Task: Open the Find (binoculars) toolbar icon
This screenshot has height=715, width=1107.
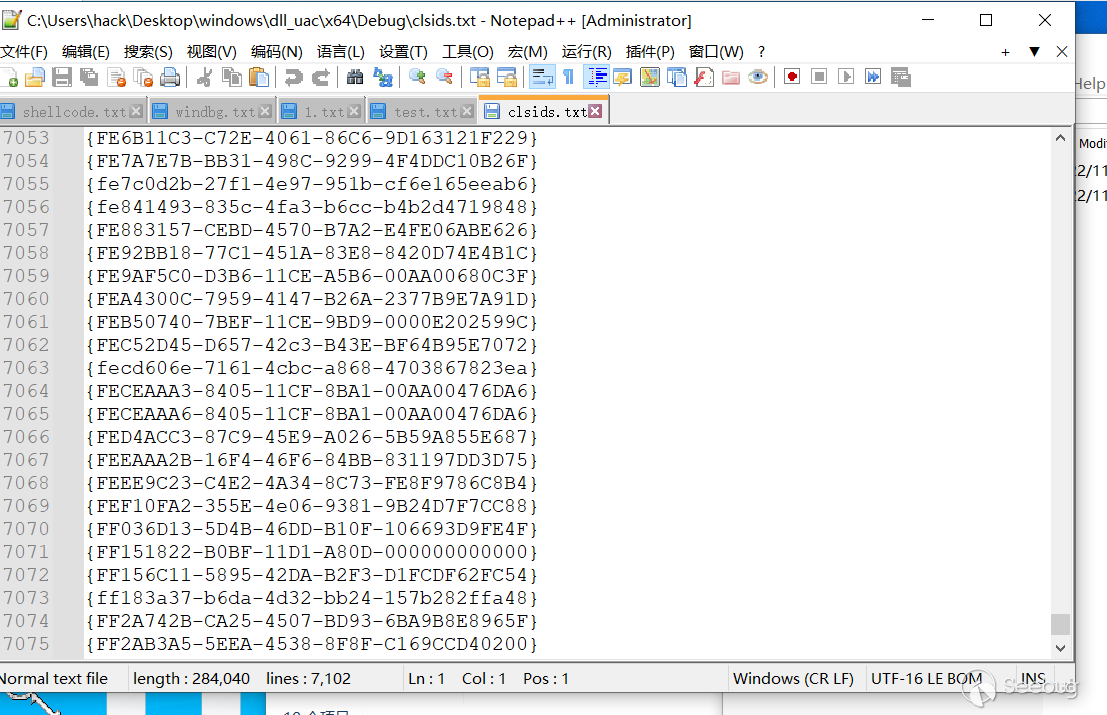Action: 355,77
